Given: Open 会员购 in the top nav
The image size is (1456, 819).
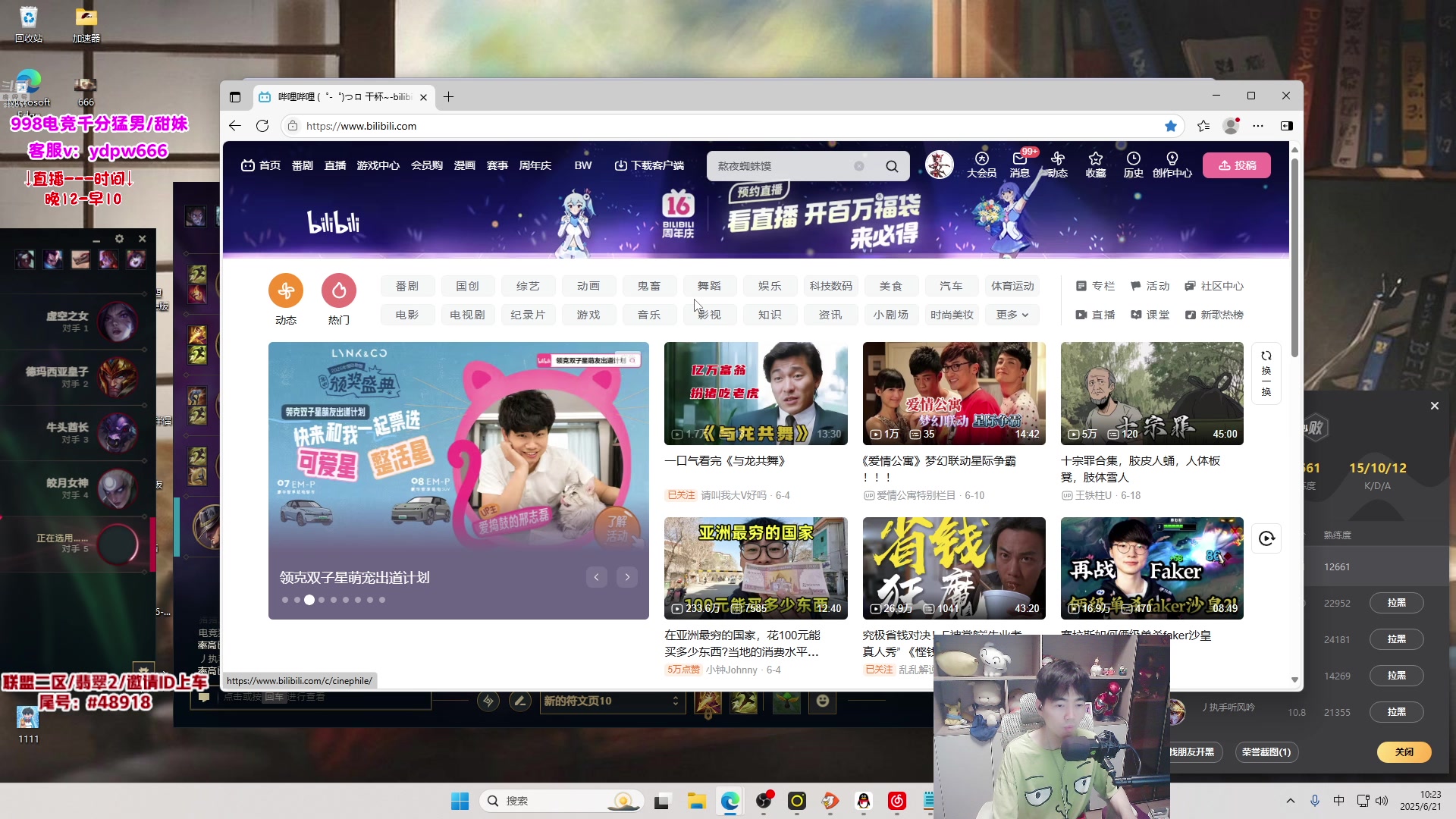Looking at the screenshot, I should [427, 165].
